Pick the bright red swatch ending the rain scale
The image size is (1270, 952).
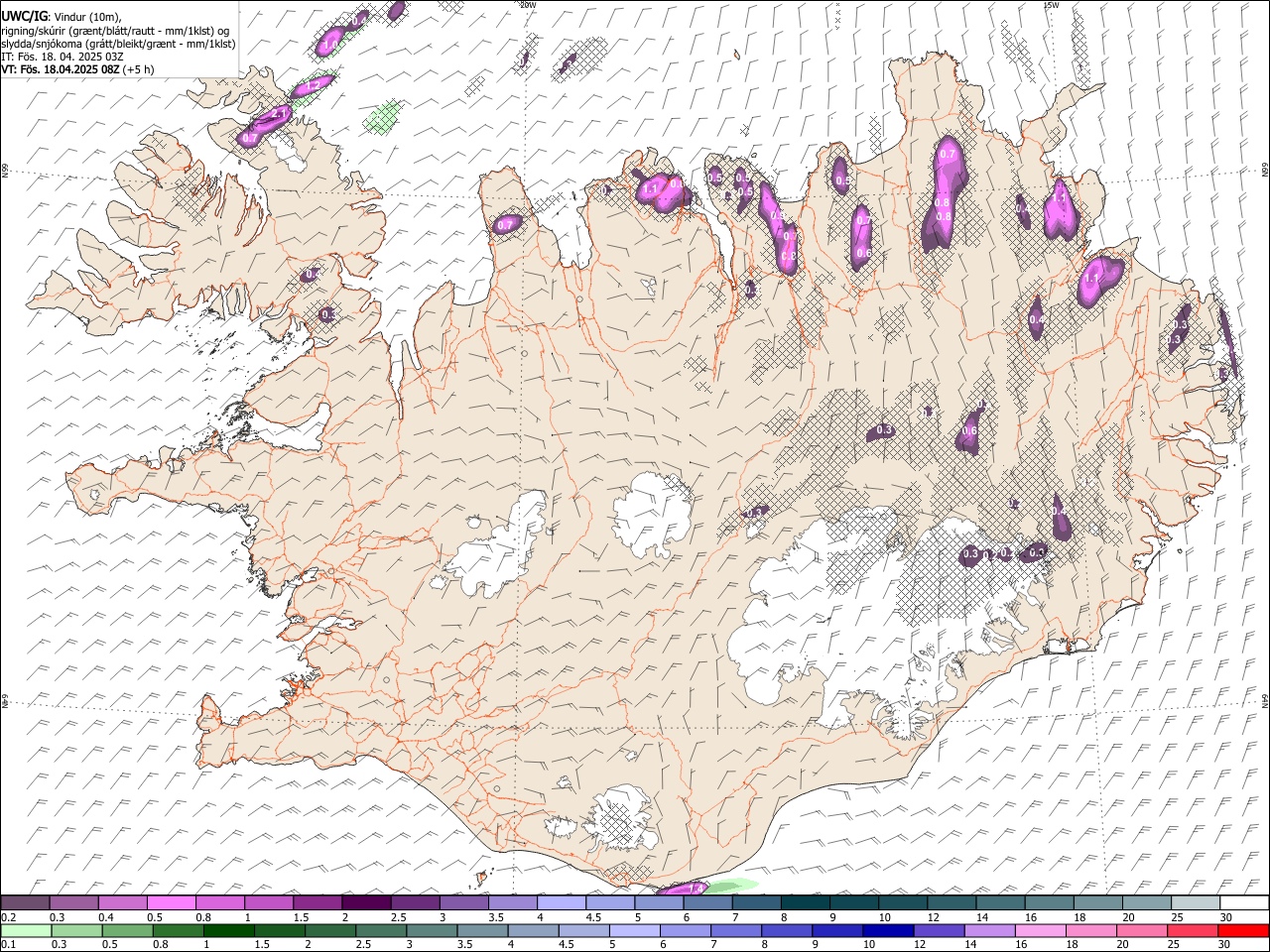[x=1243, y=930]
